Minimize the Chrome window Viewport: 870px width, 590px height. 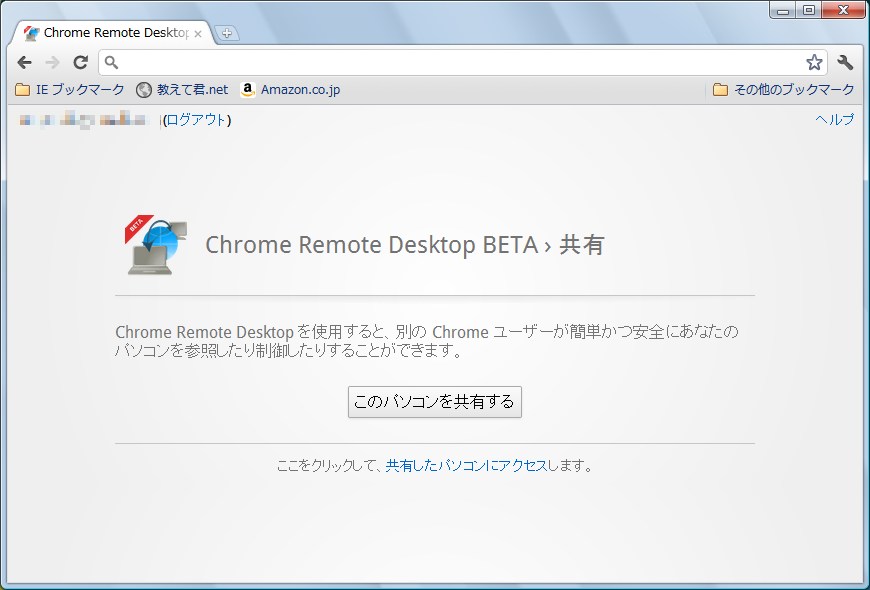point(783,10)
